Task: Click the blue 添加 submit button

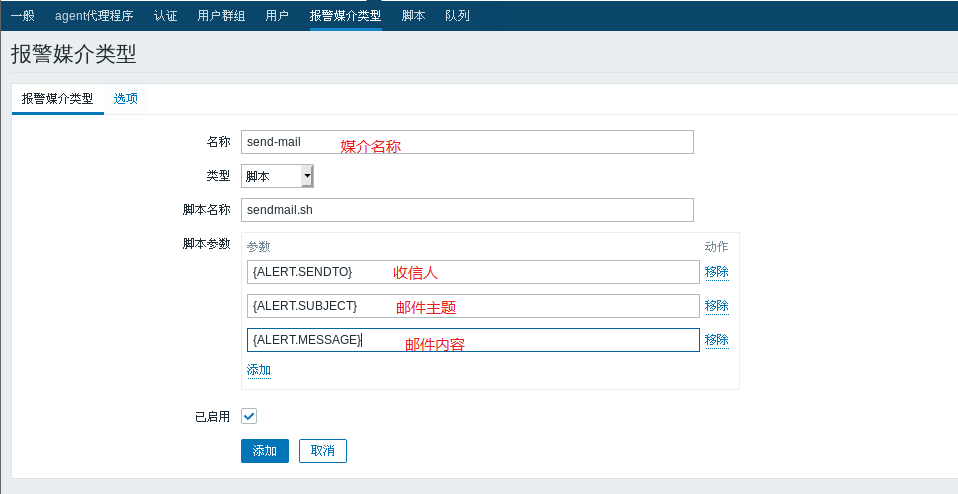Action: click(x=265, y=451)
